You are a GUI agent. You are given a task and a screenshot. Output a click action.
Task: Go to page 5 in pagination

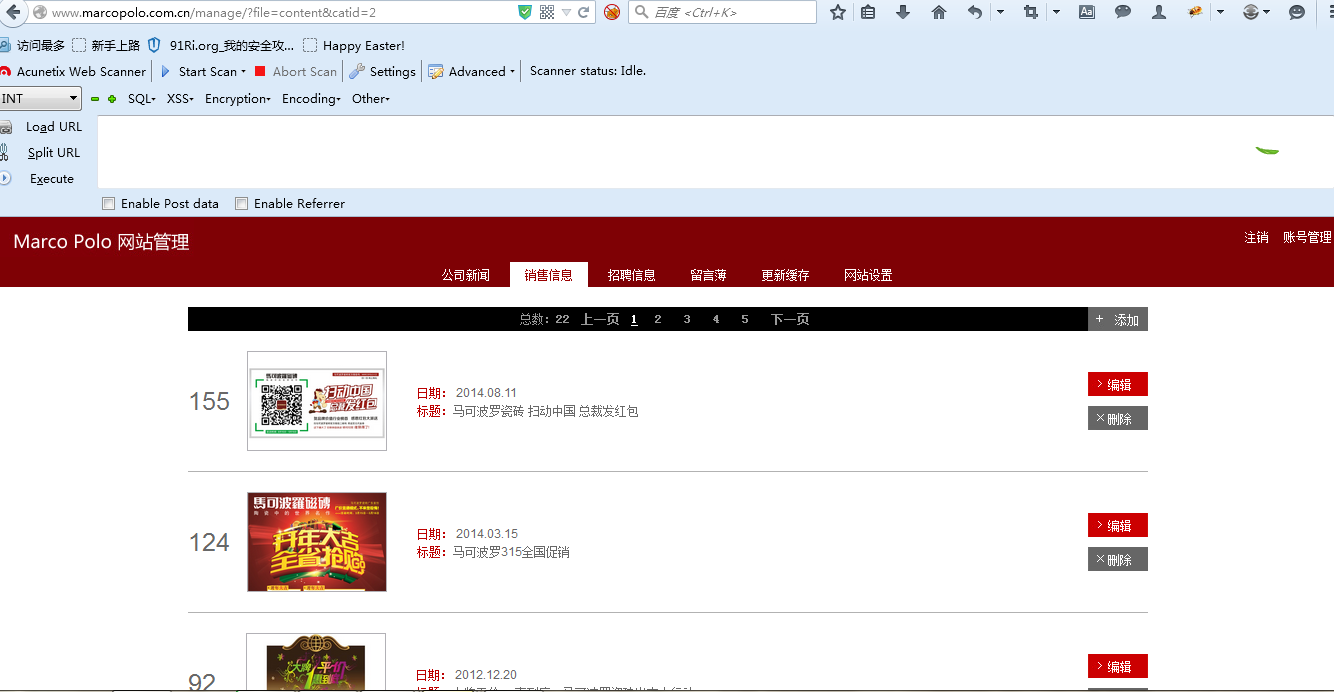pyautogui.click(x=745, y=319)
